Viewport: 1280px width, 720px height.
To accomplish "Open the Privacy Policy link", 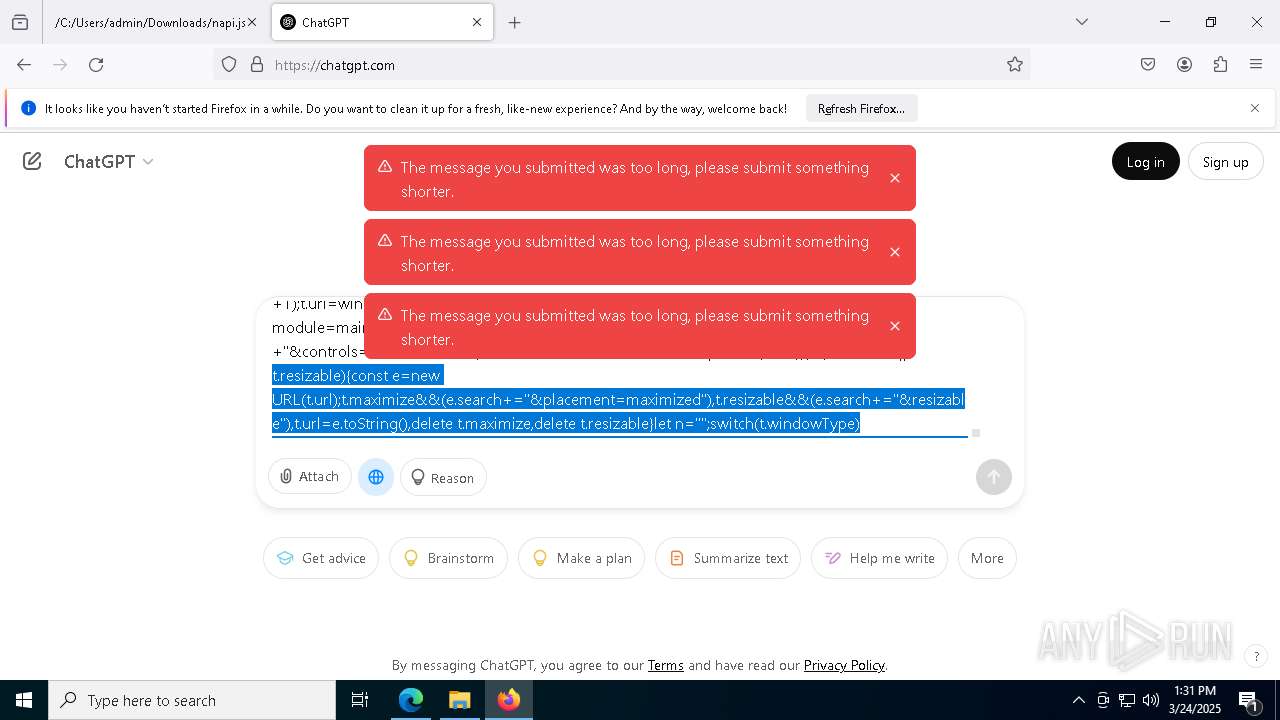I will (x=844, y=665).
